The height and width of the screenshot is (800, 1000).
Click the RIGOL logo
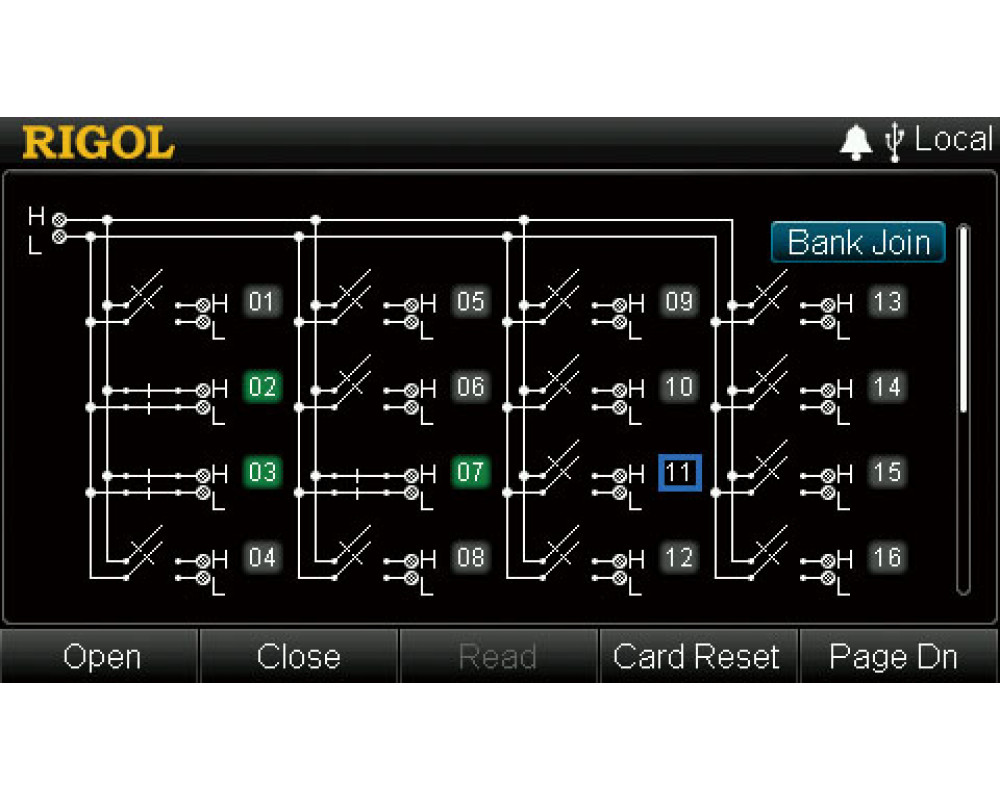98,143
